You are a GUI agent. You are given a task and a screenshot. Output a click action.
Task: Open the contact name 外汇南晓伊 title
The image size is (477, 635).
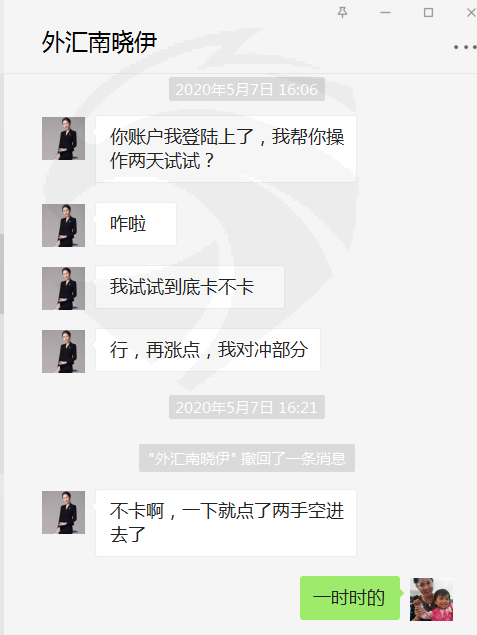[x=99, y=42]
